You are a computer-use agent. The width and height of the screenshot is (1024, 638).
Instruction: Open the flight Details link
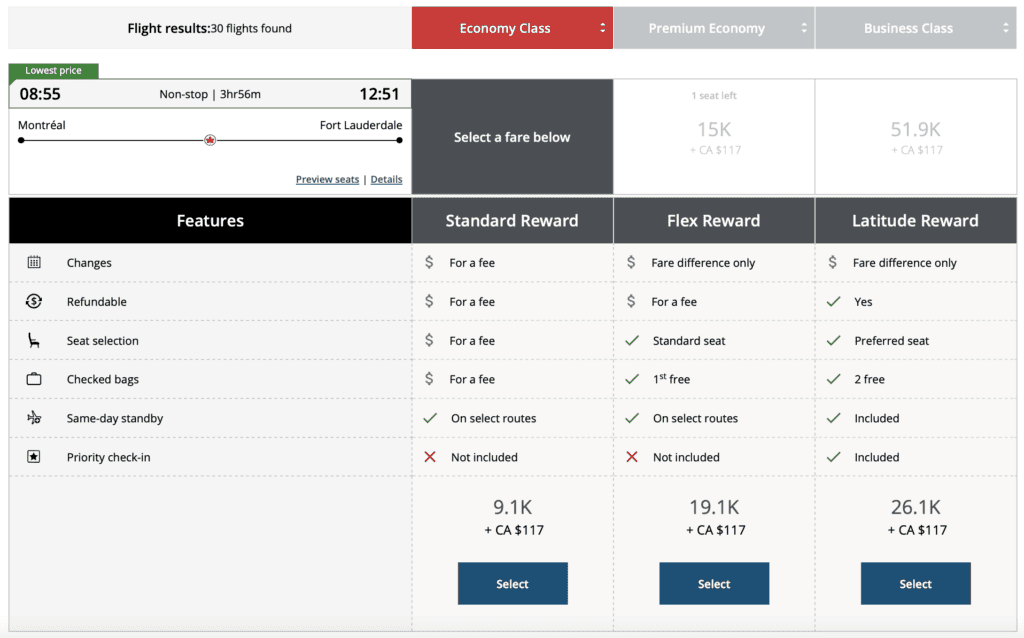pos(386,179)
